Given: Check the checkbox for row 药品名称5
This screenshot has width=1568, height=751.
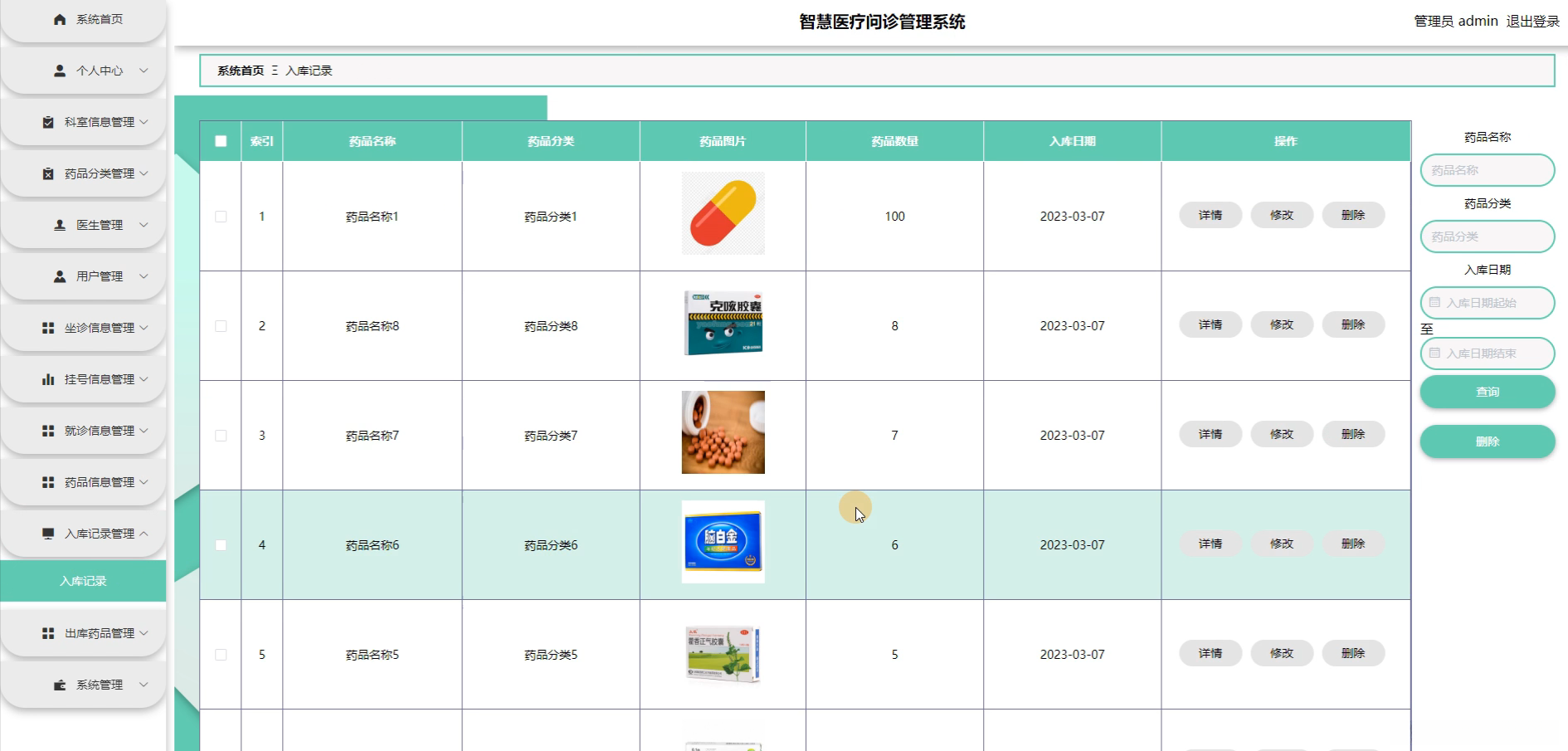Looking at the screenshot, I should pos(221,655).
